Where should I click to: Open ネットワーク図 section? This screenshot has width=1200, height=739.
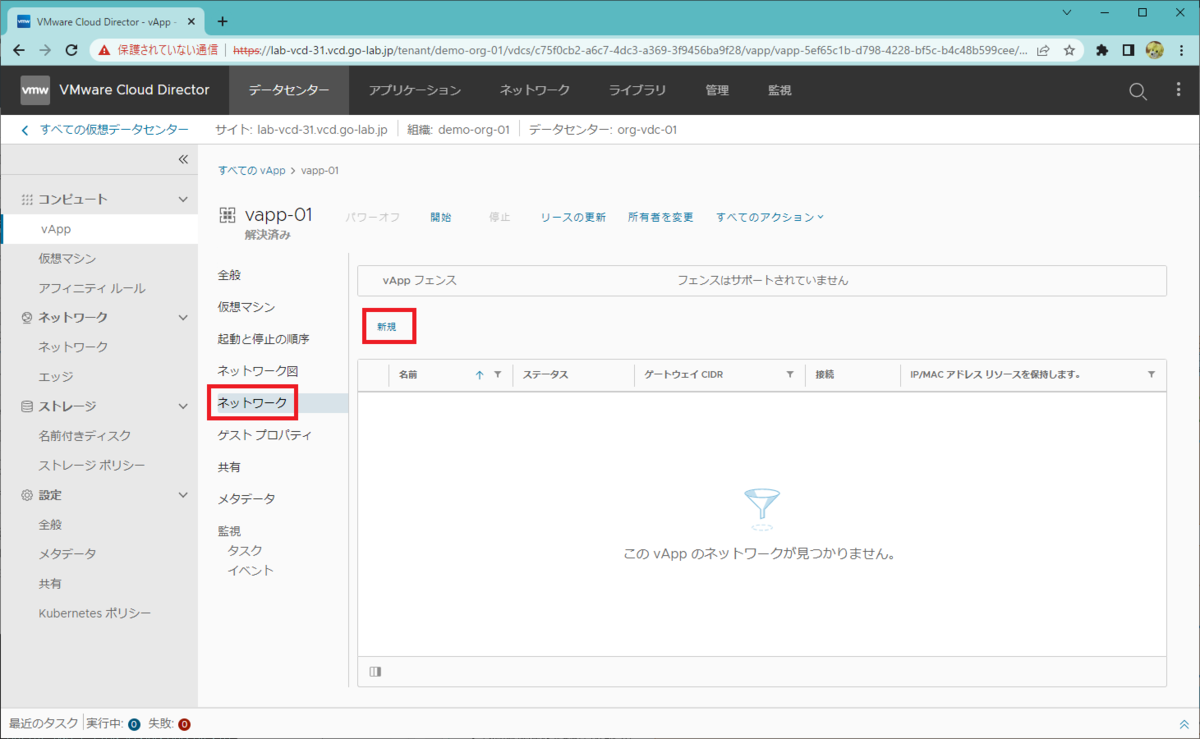[258, 371]
